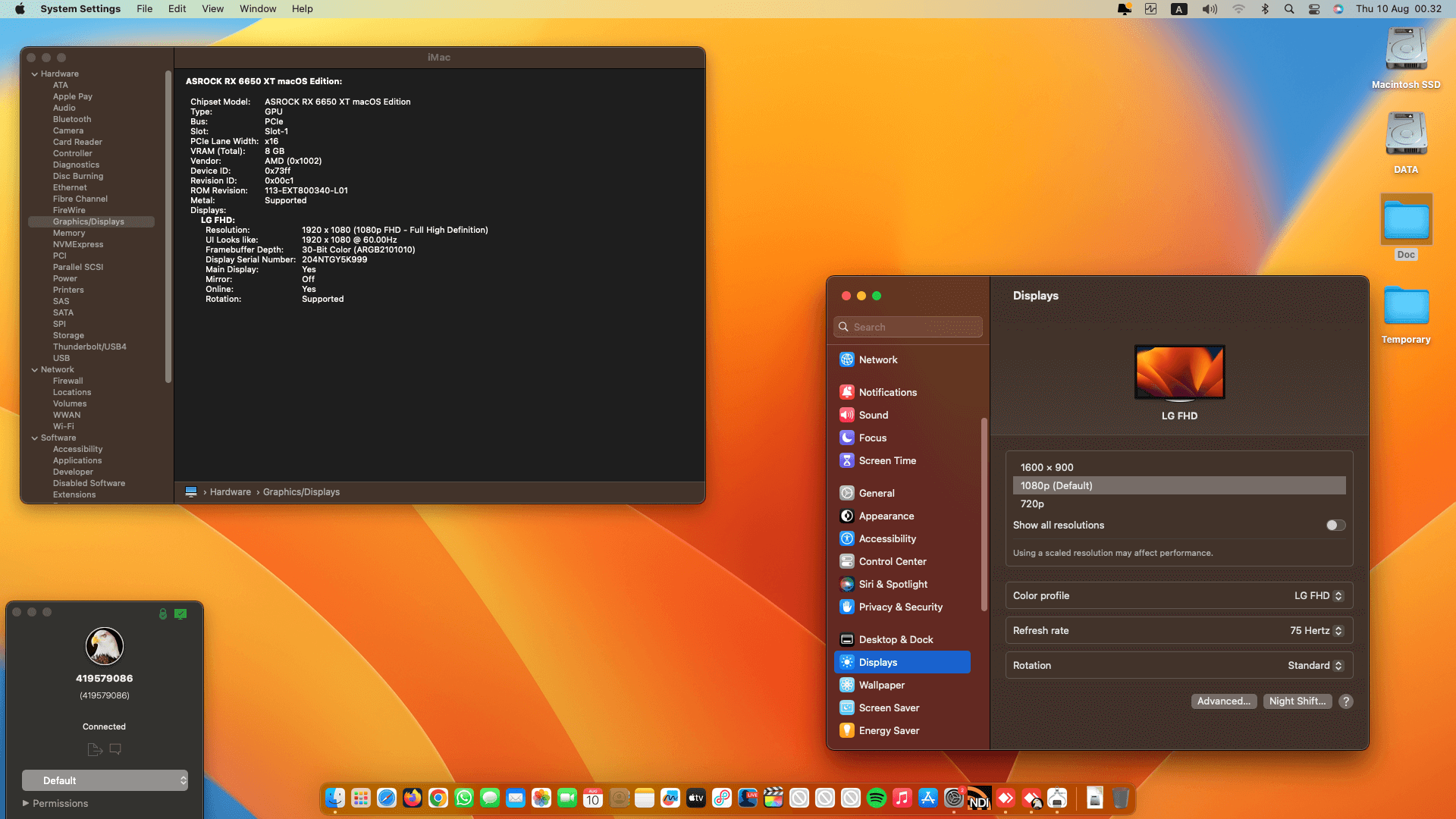
Task: Open the Wallpaper settings pane
Action: pyautogui.click(x=881, y=685)
